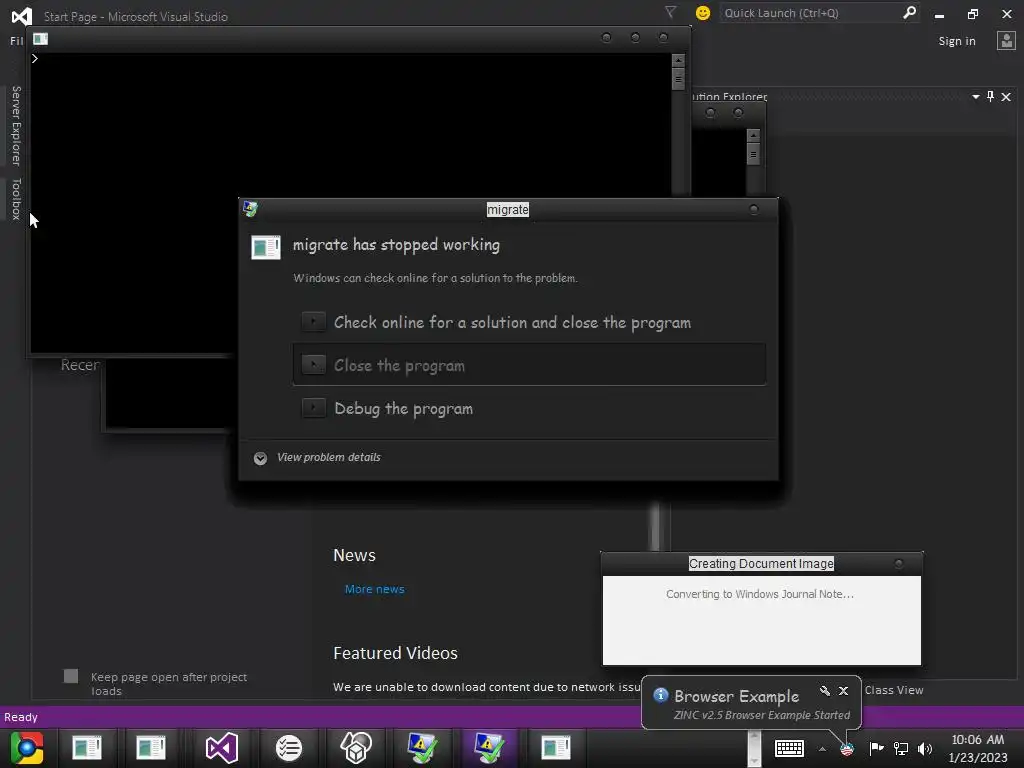The width and height of the screenshot is (1024, 768).
Task: Click the console window scrollbar thumb
Action: pyautogui.click(x=679, y=79)
